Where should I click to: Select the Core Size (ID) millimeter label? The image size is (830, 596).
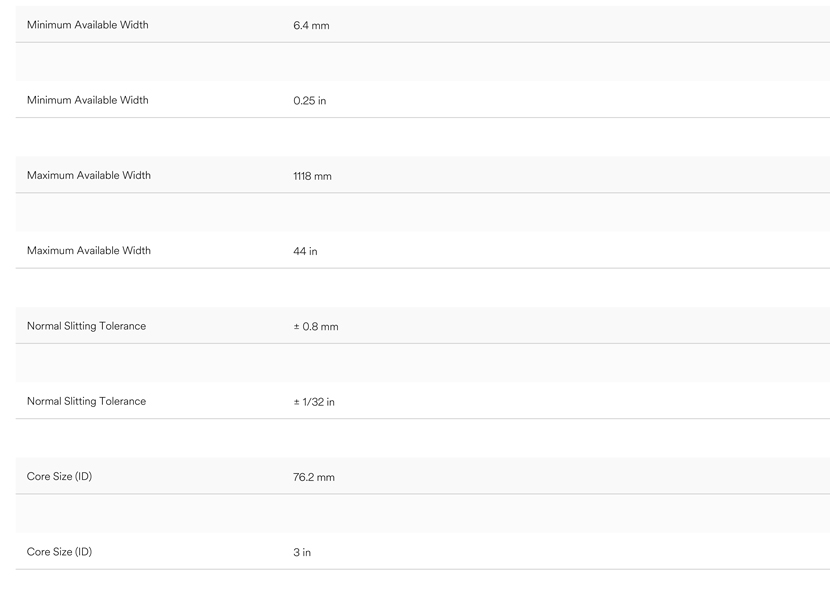pyautogui.click(x=59, y=476)
